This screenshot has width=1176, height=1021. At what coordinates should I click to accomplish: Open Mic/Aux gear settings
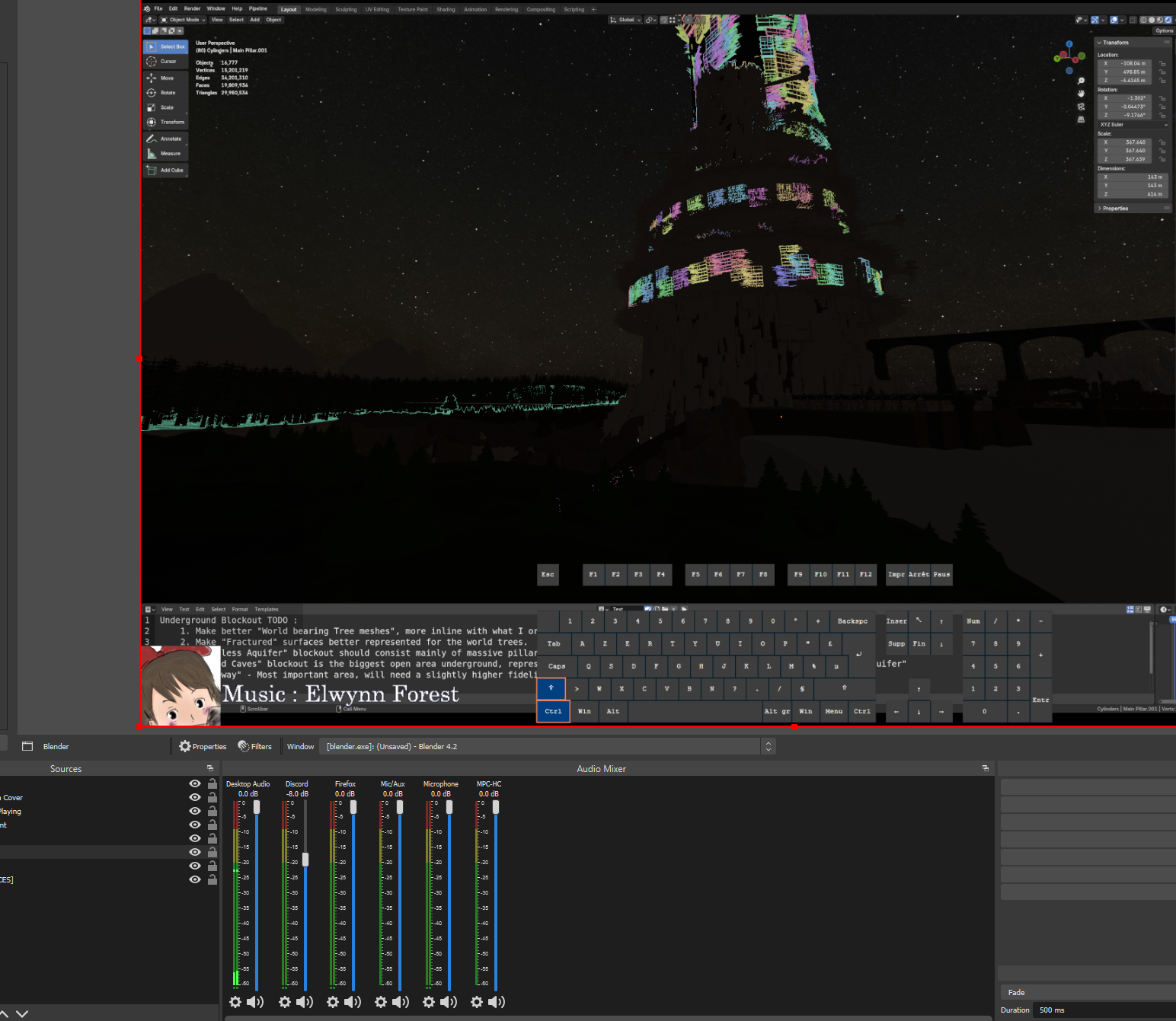point(381,1002)
